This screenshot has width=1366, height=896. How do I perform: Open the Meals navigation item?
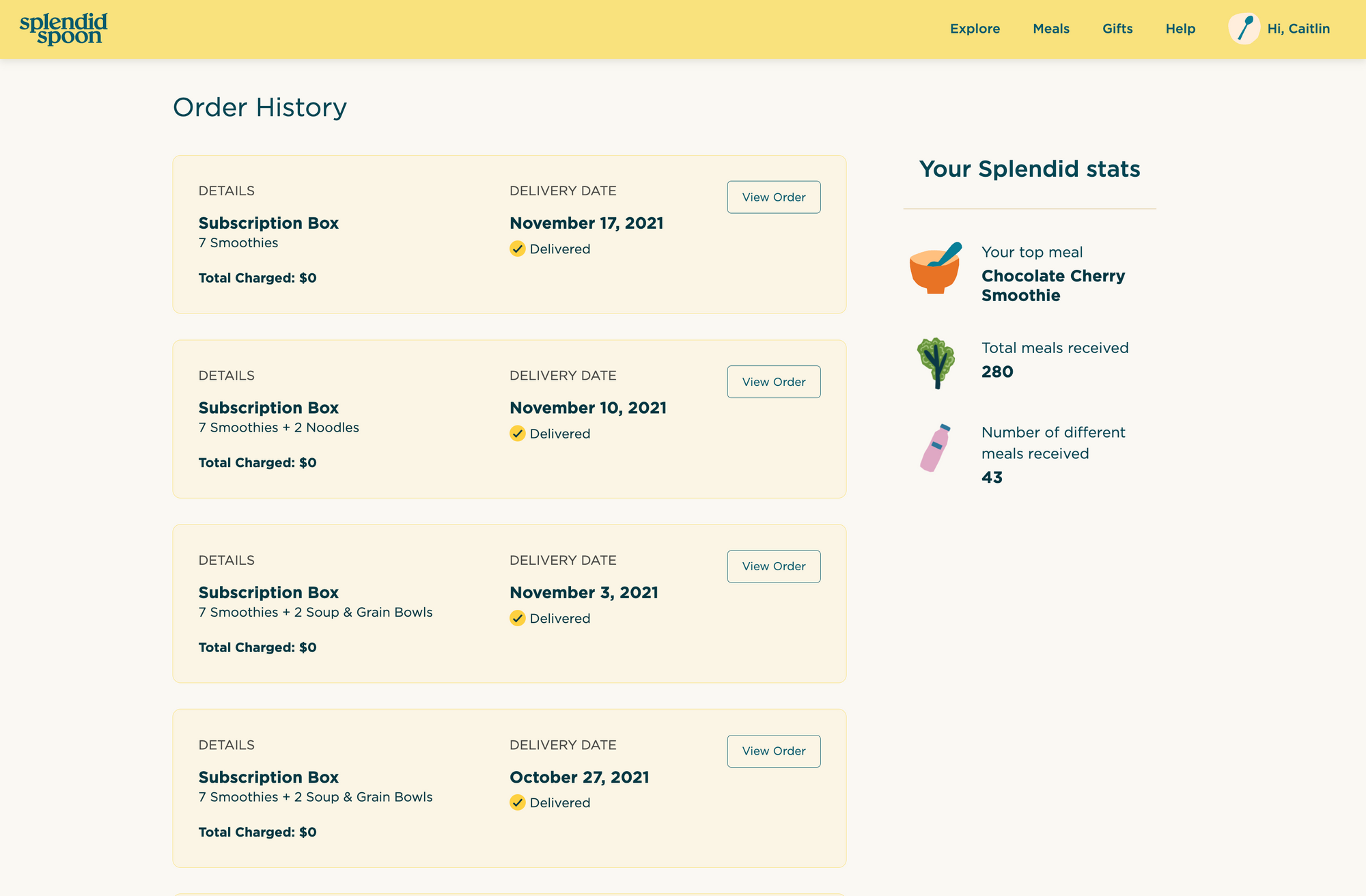[1051, 29]
